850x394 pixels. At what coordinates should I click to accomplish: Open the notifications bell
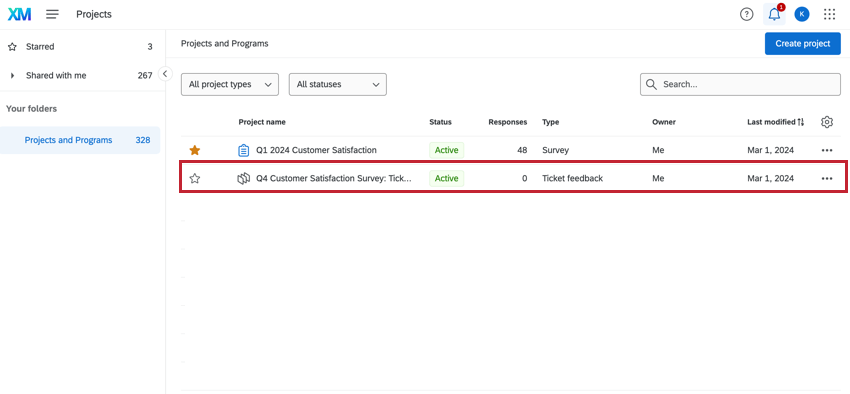click(774, 15)
